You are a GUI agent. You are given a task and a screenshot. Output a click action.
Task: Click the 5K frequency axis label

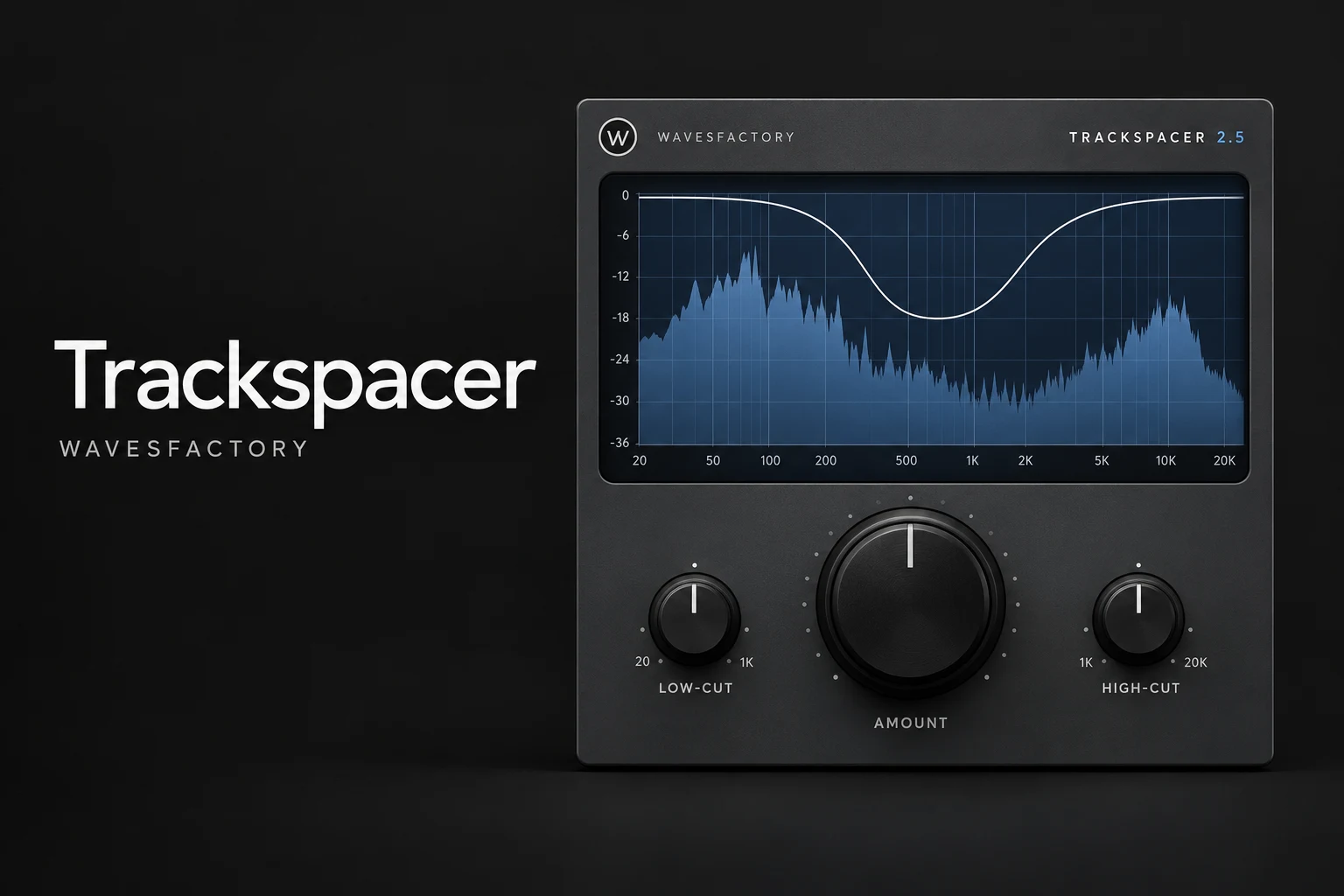click(x=1102, y=460)
